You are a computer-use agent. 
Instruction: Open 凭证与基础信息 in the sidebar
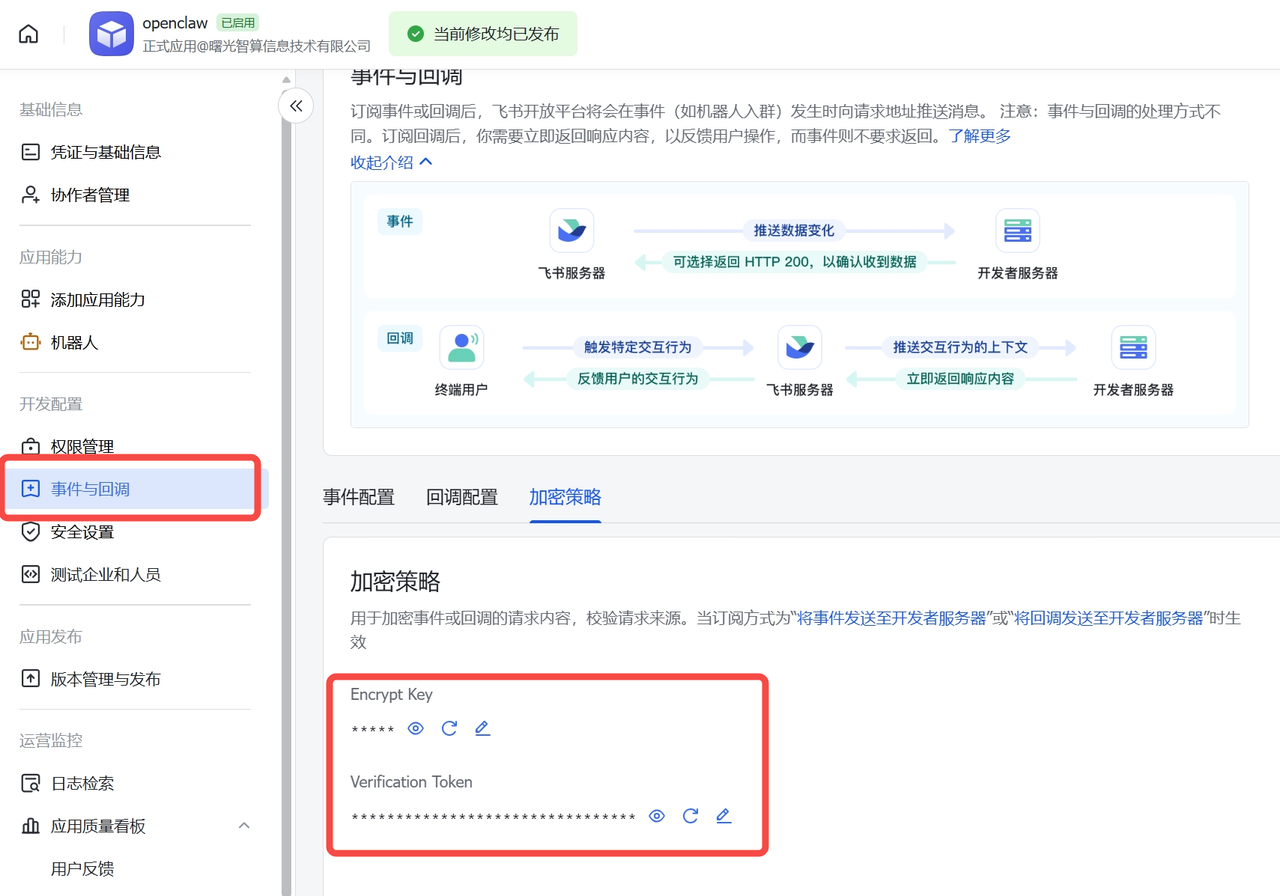pyautogui.click(x=105, y=152)
